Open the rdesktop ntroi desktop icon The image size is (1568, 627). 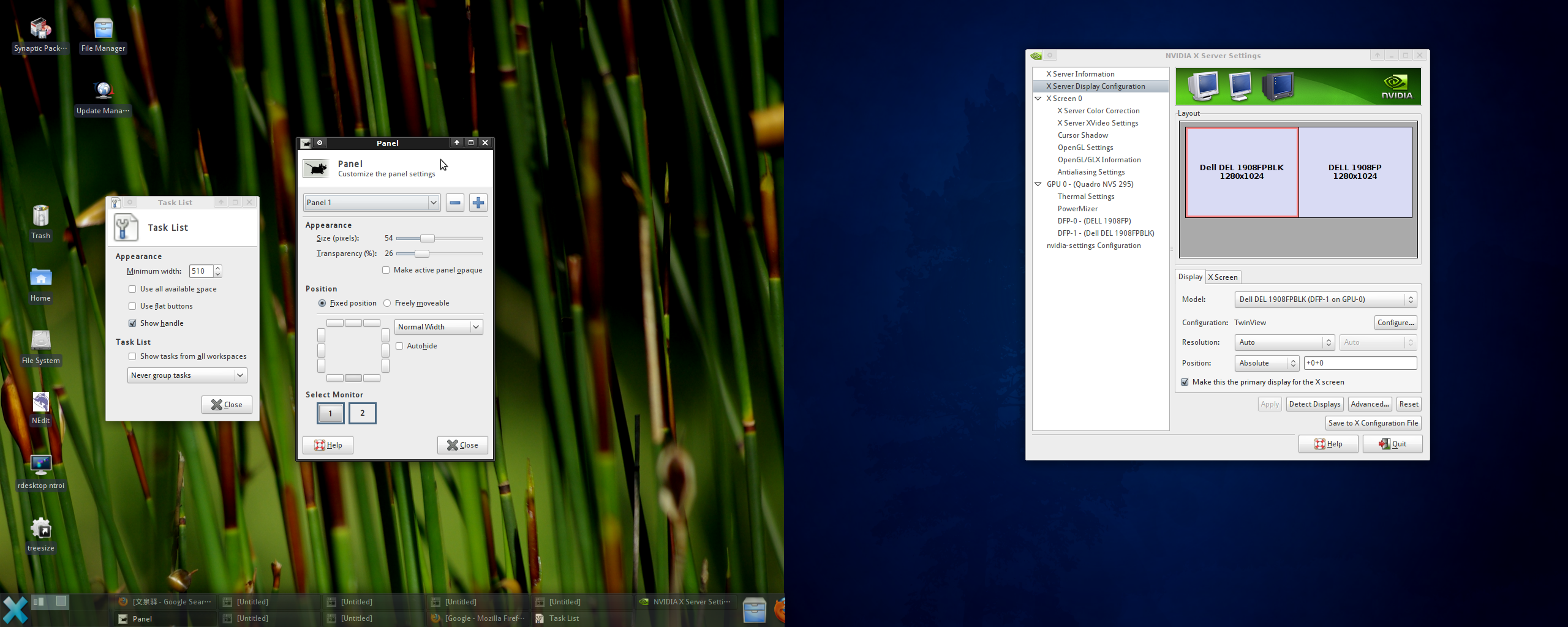40,465
